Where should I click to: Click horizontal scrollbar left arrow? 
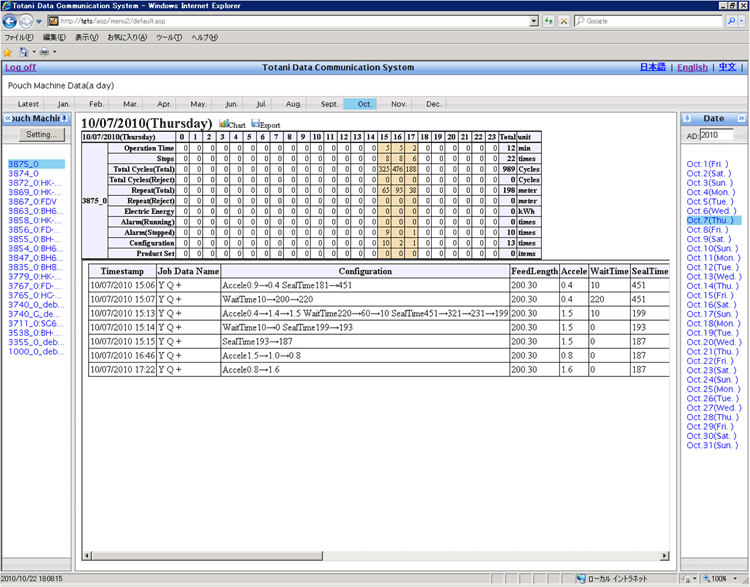coord(87,555)
